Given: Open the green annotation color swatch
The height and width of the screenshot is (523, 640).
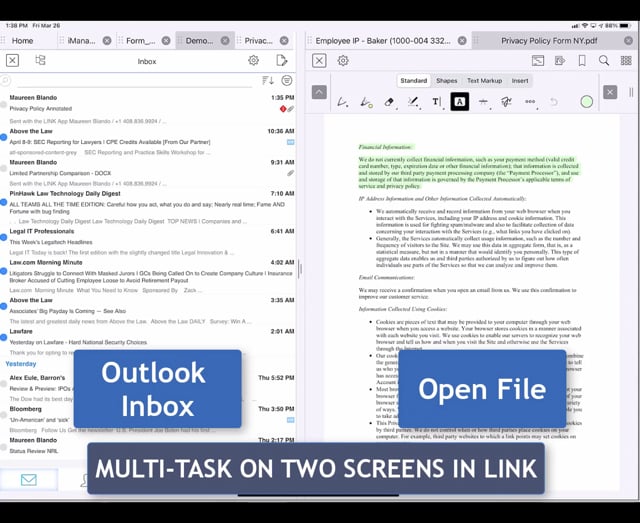Looking at the screenshot, I should [x=587, y=102].
